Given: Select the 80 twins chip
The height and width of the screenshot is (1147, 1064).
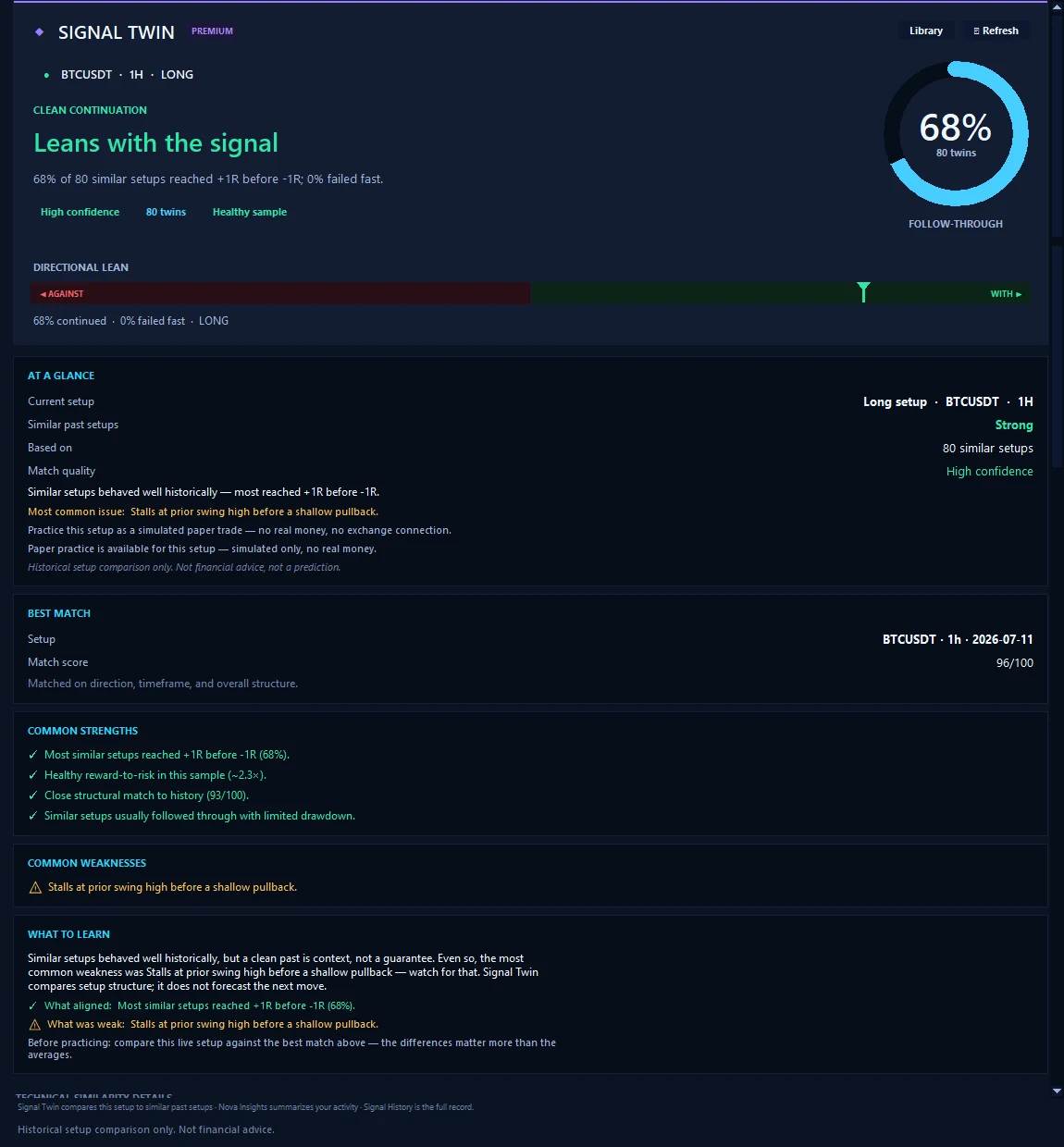Looking at the screenshot, I should click(x=166, y=212).
